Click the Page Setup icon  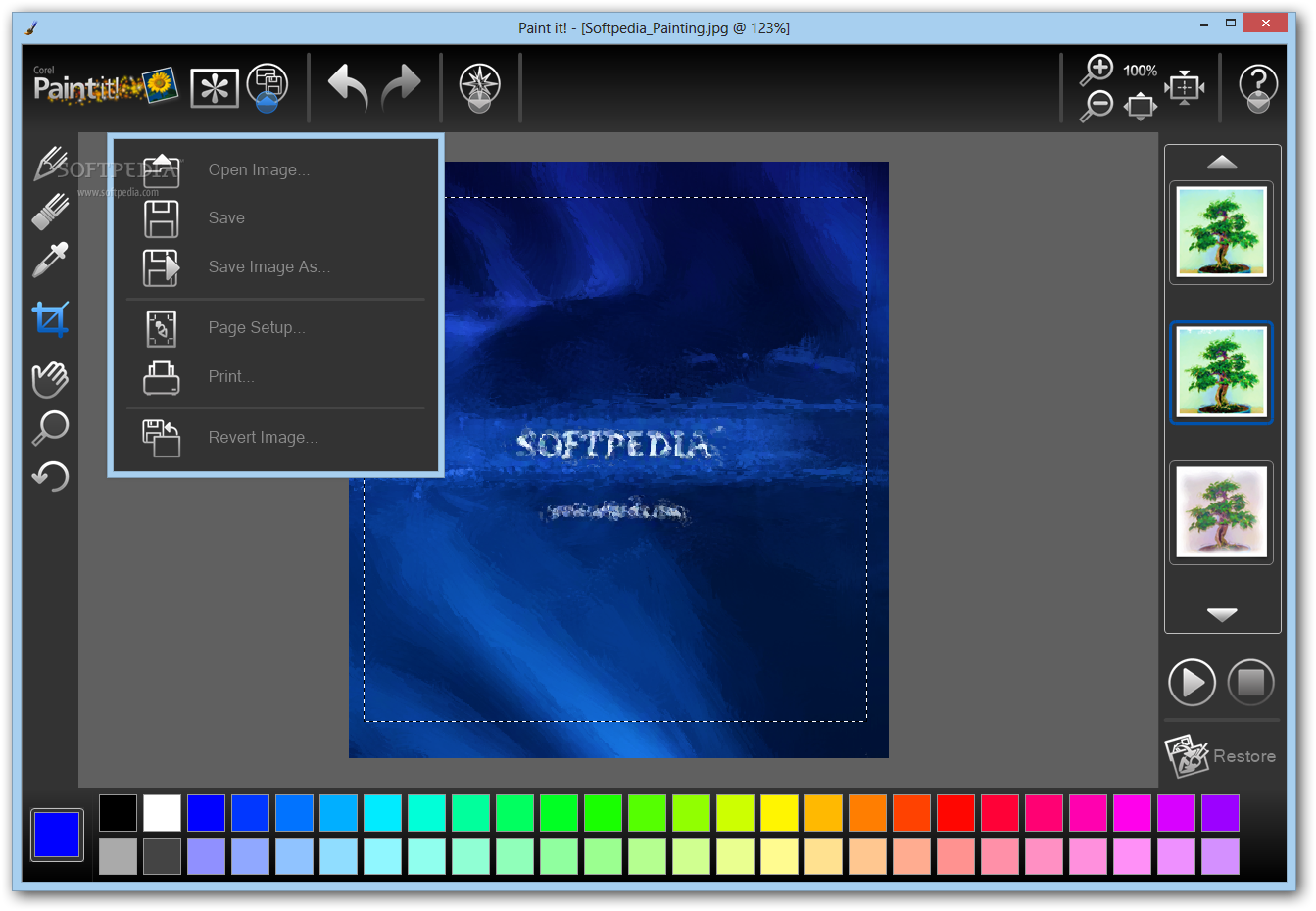(x=162, y=328)
